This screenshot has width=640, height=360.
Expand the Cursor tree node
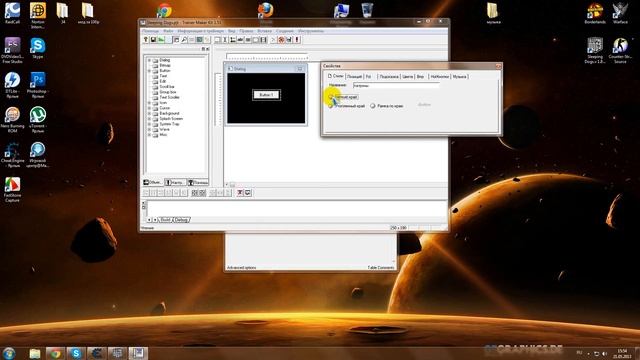(149, 108)
